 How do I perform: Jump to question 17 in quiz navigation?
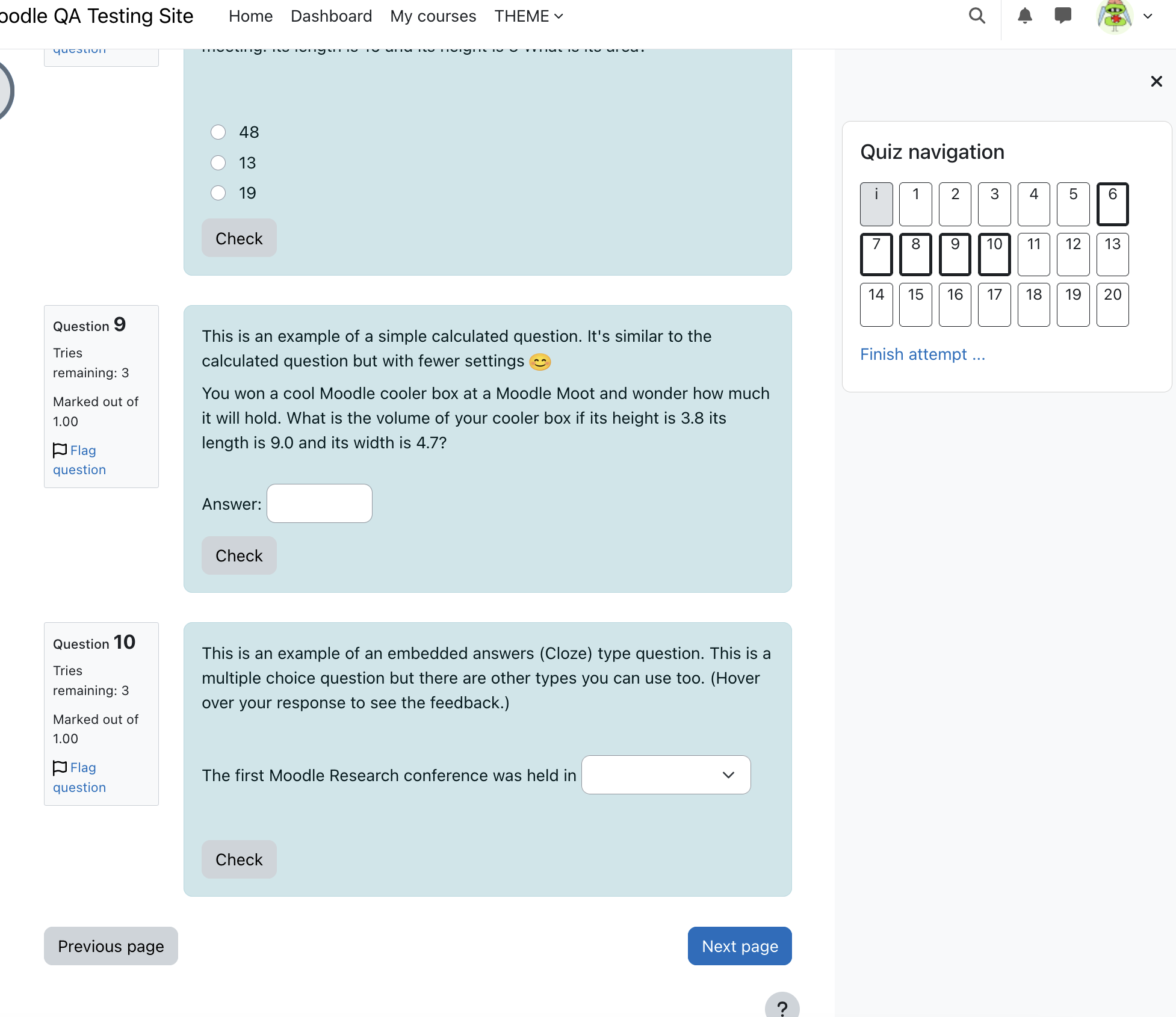pos(994,305)
